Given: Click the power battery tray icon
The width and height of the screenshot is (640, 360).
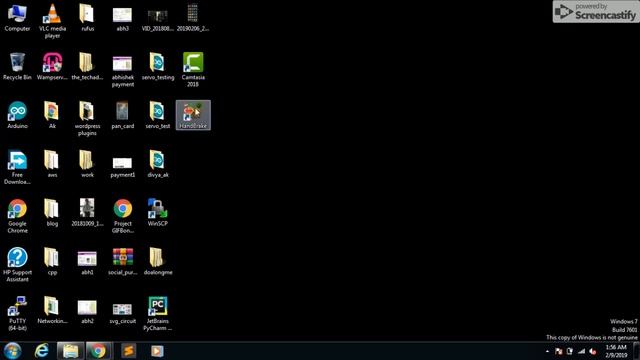Looking at the screenshot, I should [570, 351].
